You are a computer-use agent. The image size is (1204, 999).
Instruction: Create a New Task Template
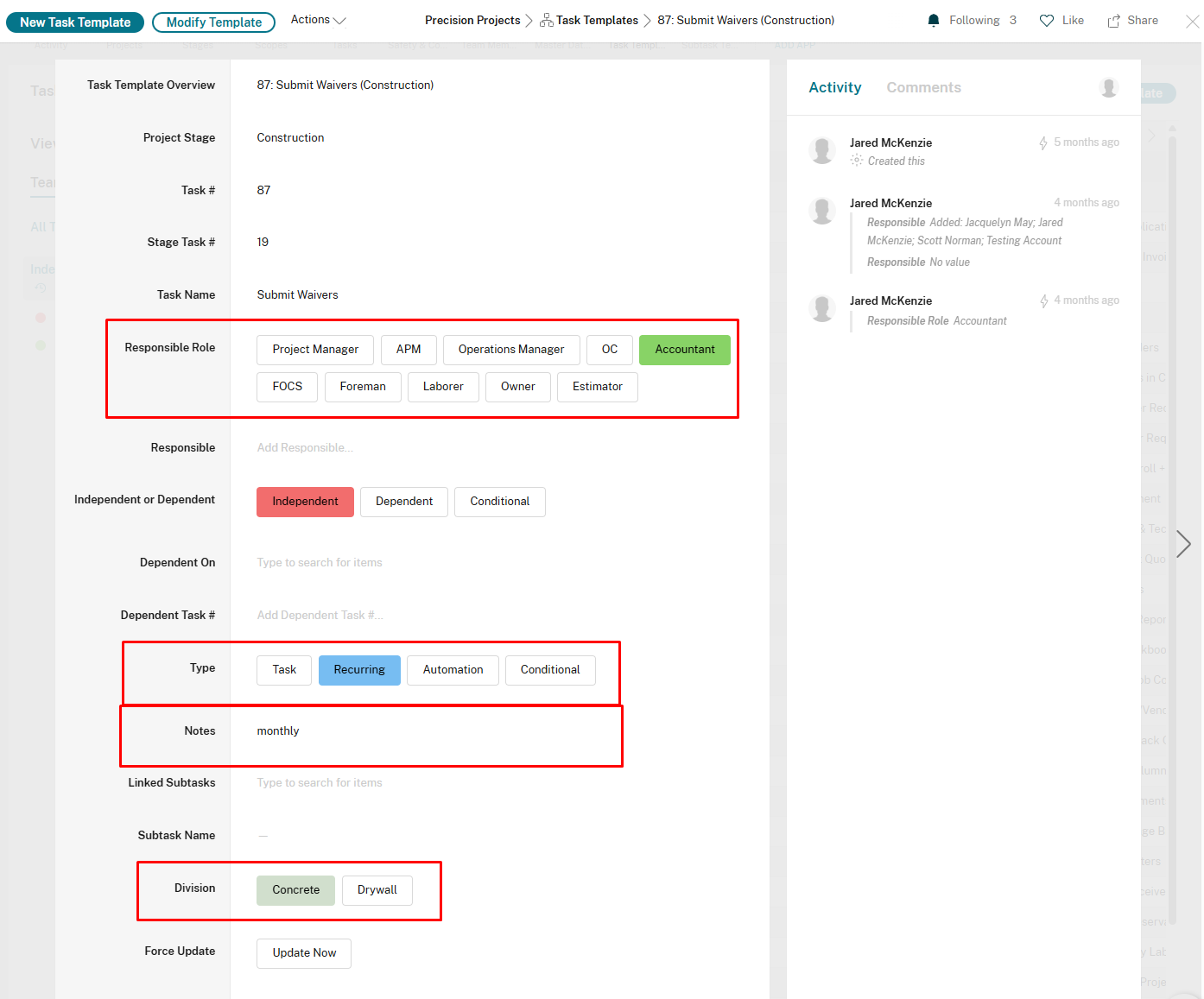point(74,22)
